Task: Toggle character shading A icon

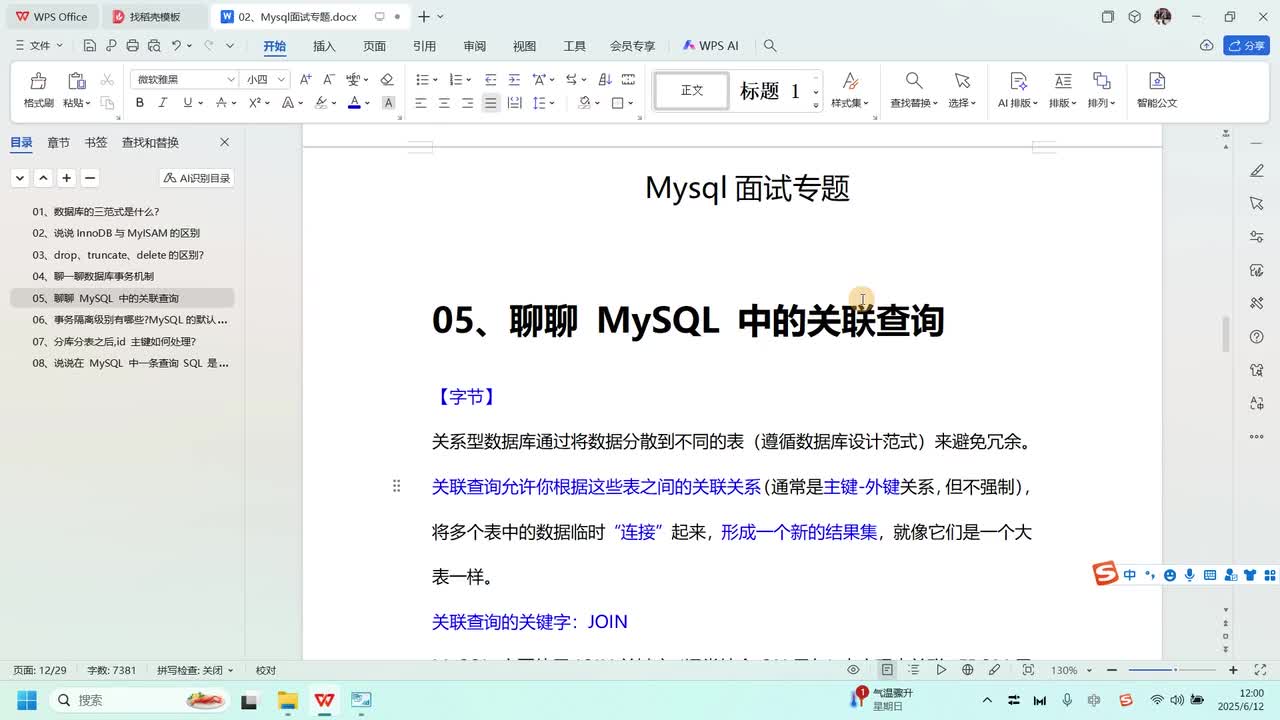Action: (389, 103)
